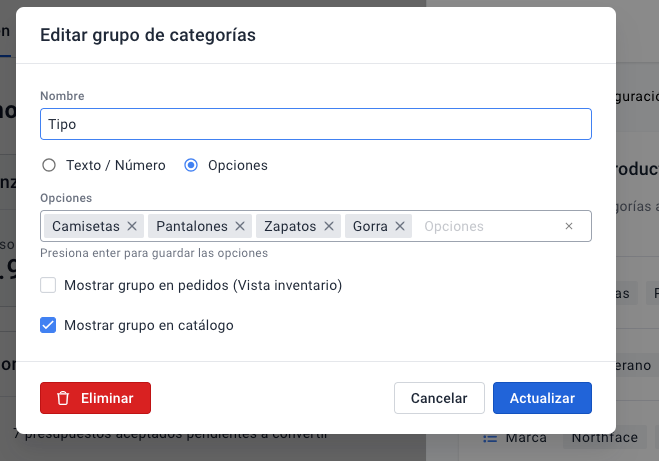Screen dimensions: 659x461
Task: Click the Pantalones chip label
Action: tap(192, 227)
